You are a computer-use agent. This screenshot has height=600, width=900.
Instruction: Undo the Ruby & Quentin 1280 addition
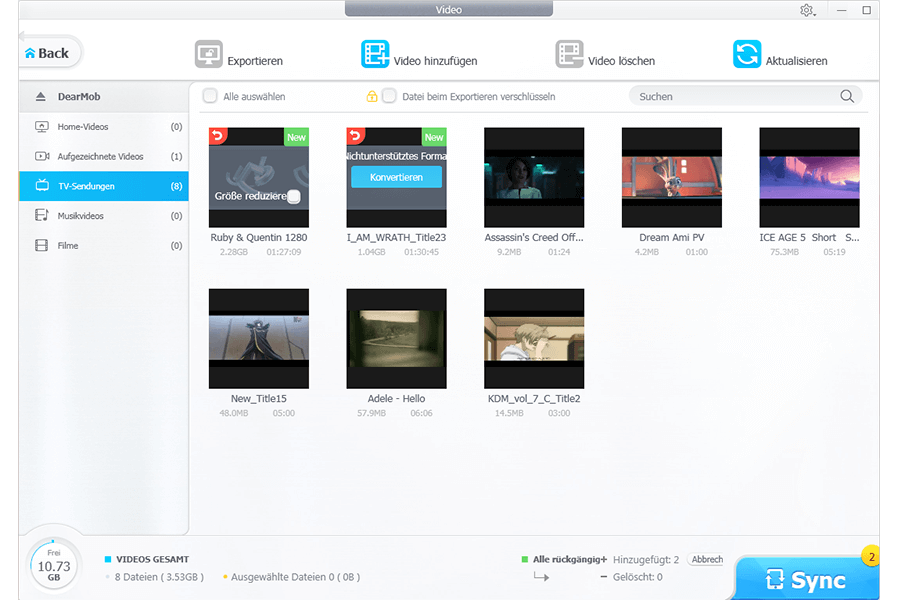(218, 136)
